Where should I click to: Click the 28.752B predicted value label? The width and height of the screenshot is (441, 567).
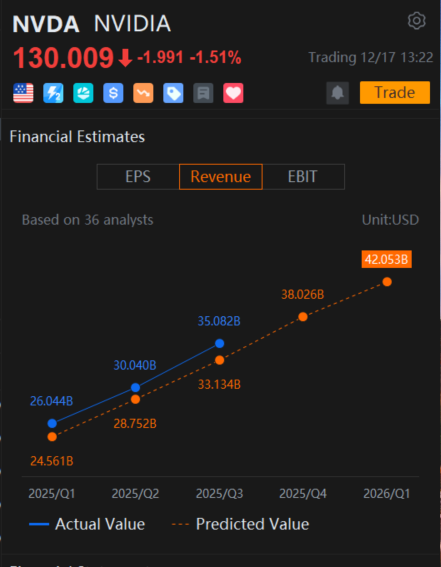(135, 424)
